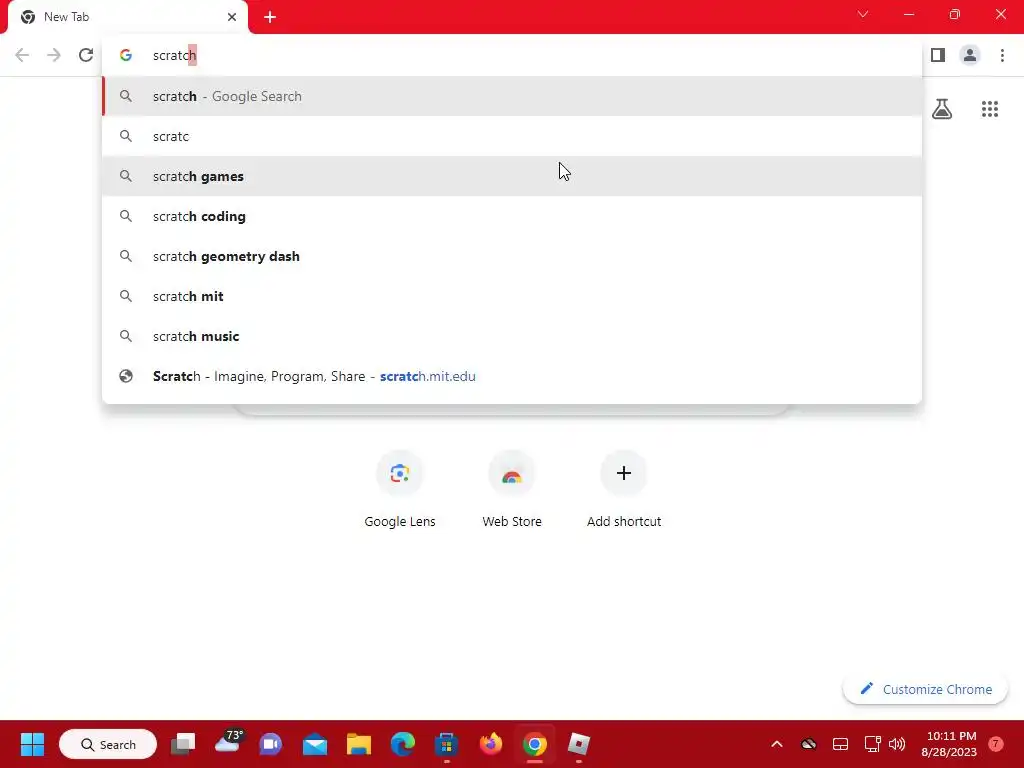Click the Chrome taskbar icon
The width and height of the screenshot is (1024, 768).
(x=534, y=744)
